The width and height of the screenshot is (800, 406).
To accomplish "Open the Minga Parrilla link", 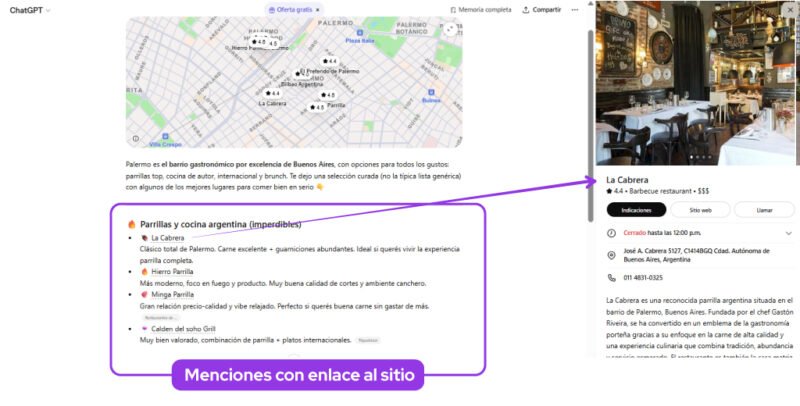I will coord(172,294).
